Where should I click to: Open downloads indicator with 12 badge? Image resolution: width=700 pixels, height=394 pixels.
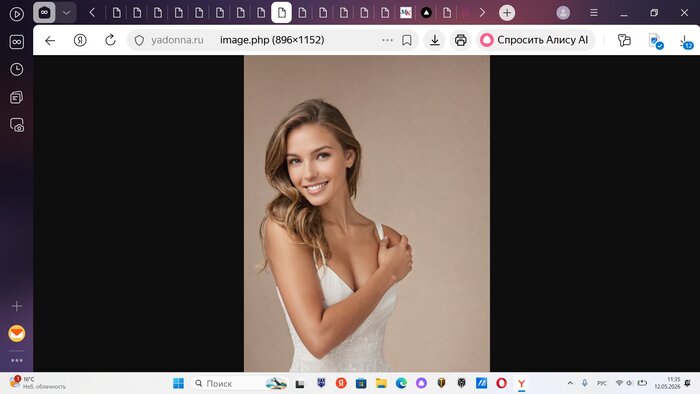tap(686, 42)
